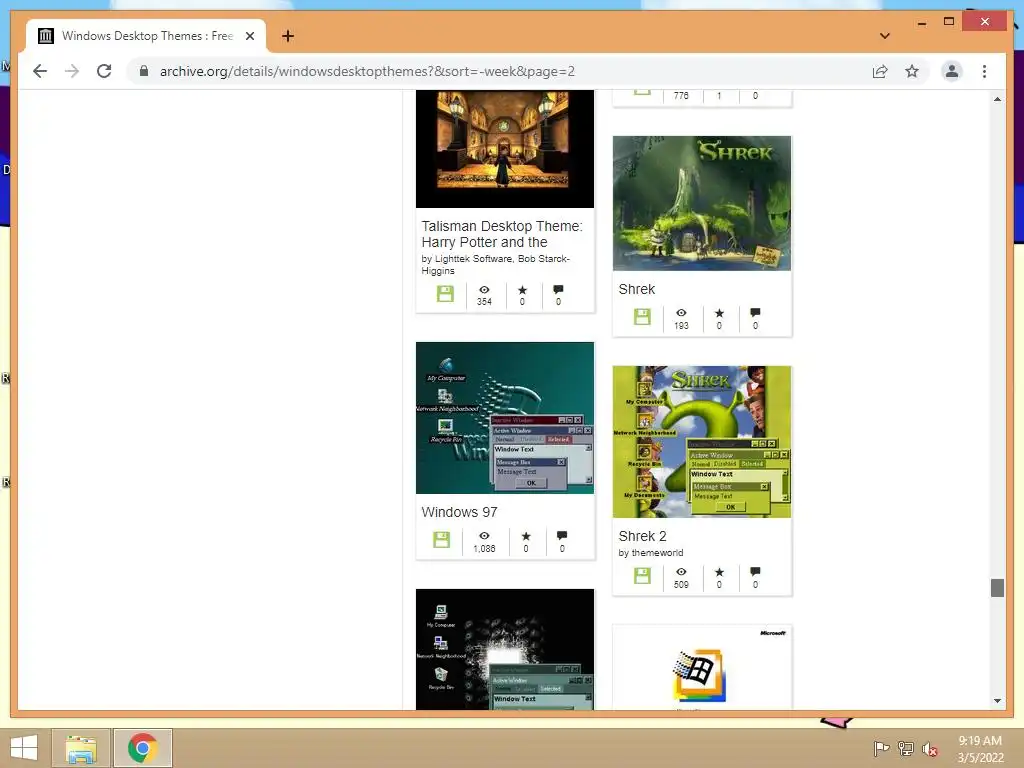Click the Shrek 2 floppy disk icon
1024x768 pixels.
[x=642, y=576]
